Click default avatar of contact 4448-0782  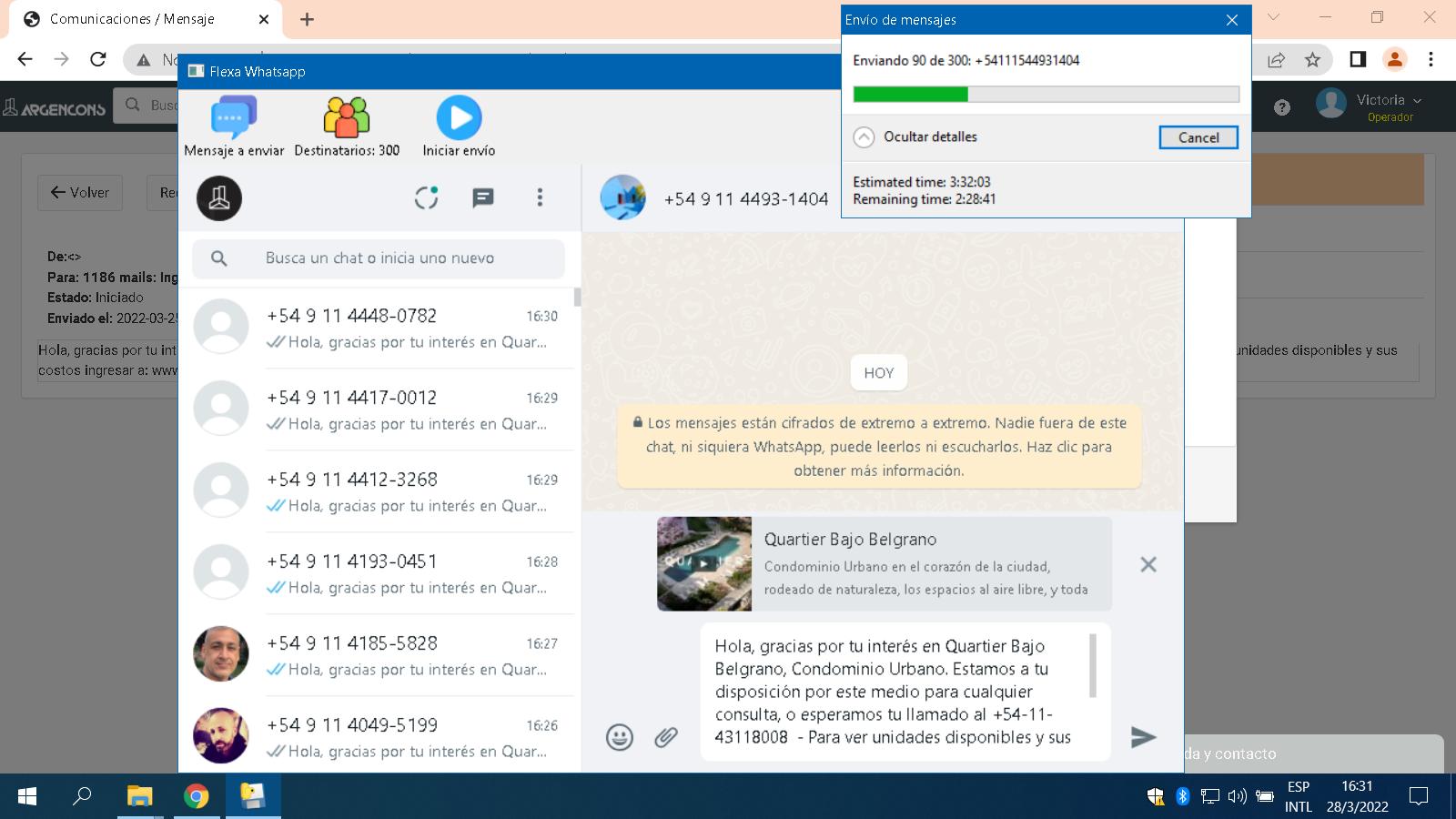(x=221, y=326)
